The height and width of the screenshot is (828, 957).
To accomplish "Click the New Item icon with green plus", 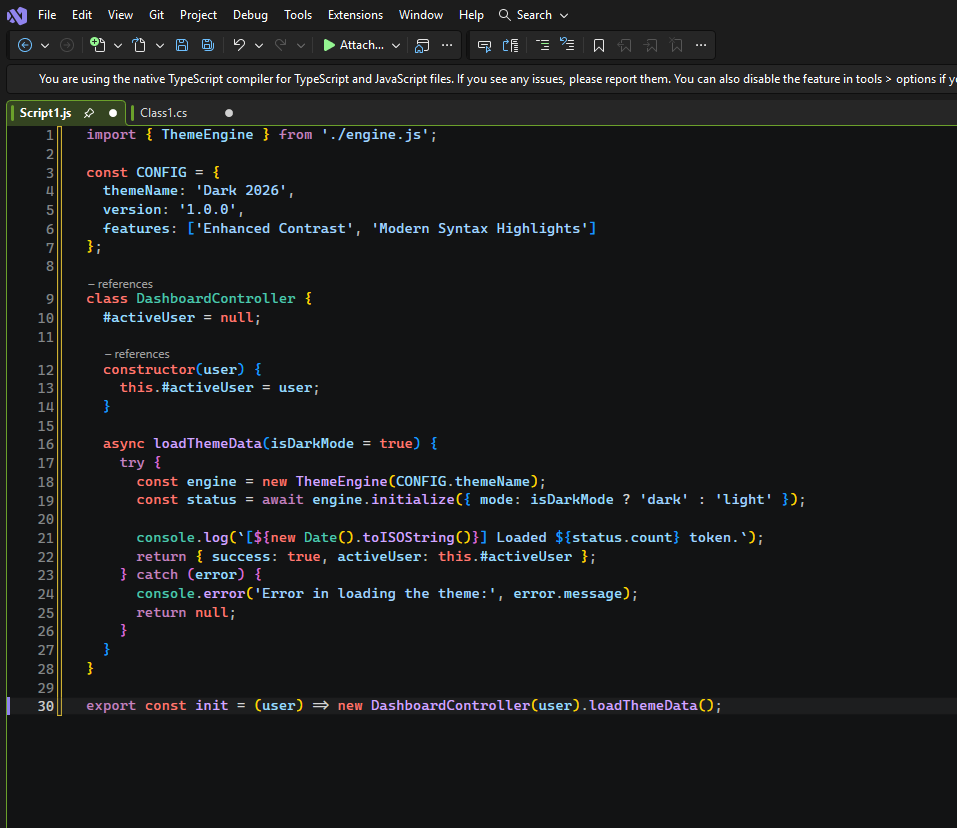I will click(98, 45).
